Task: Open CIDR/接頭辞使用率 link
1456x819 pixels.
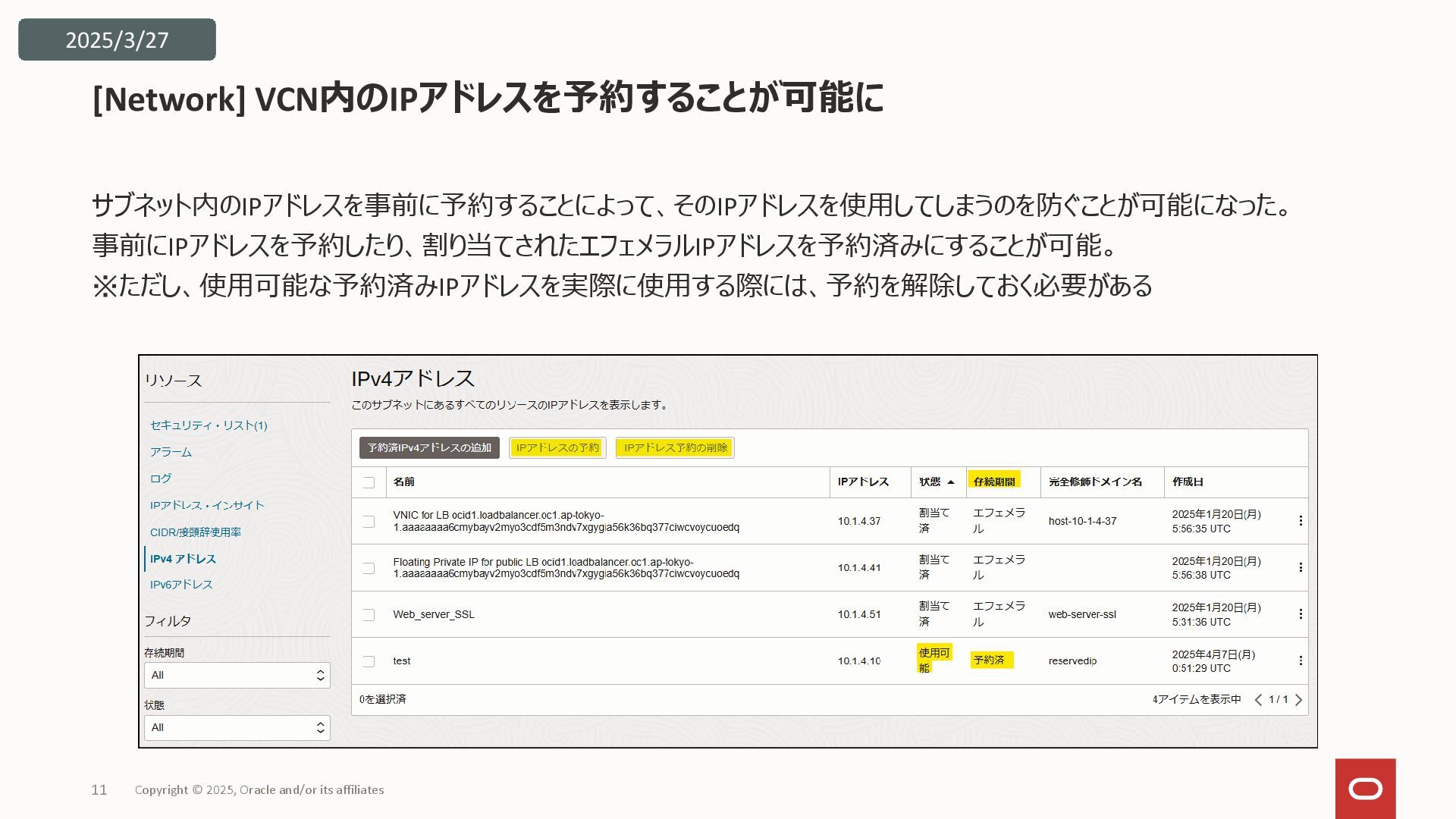Action: (x=196, y=532)
